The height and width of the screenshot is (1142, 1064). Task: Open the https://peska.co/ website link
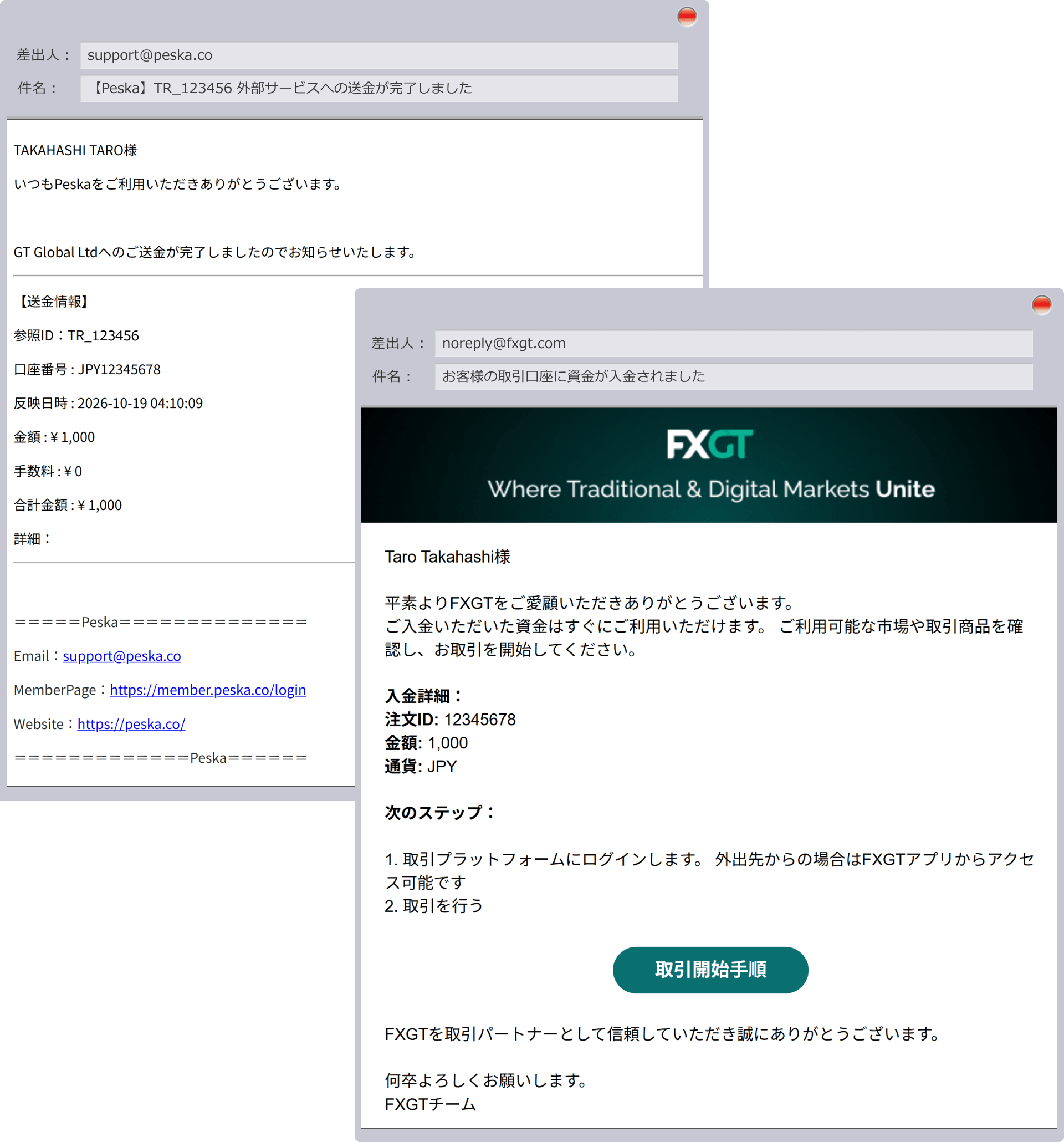131,724
